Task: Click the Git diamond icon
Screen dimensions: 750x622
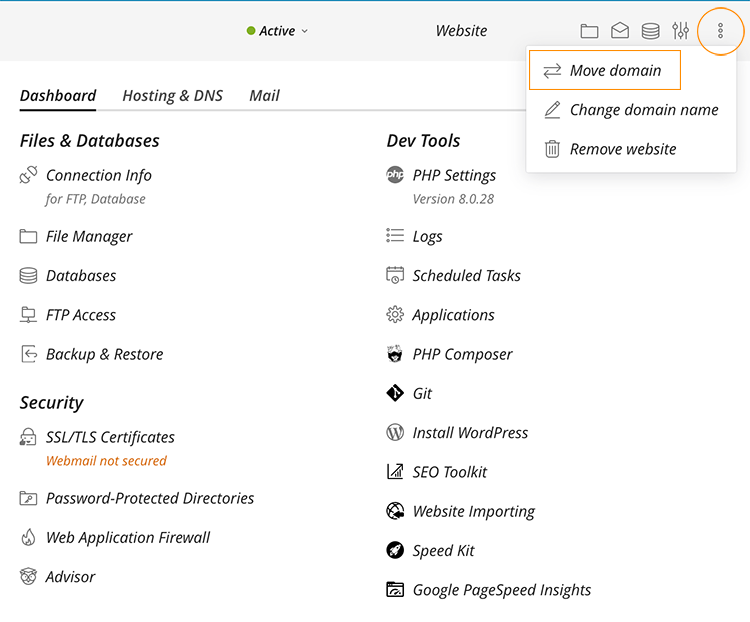Action: point(395,393)
